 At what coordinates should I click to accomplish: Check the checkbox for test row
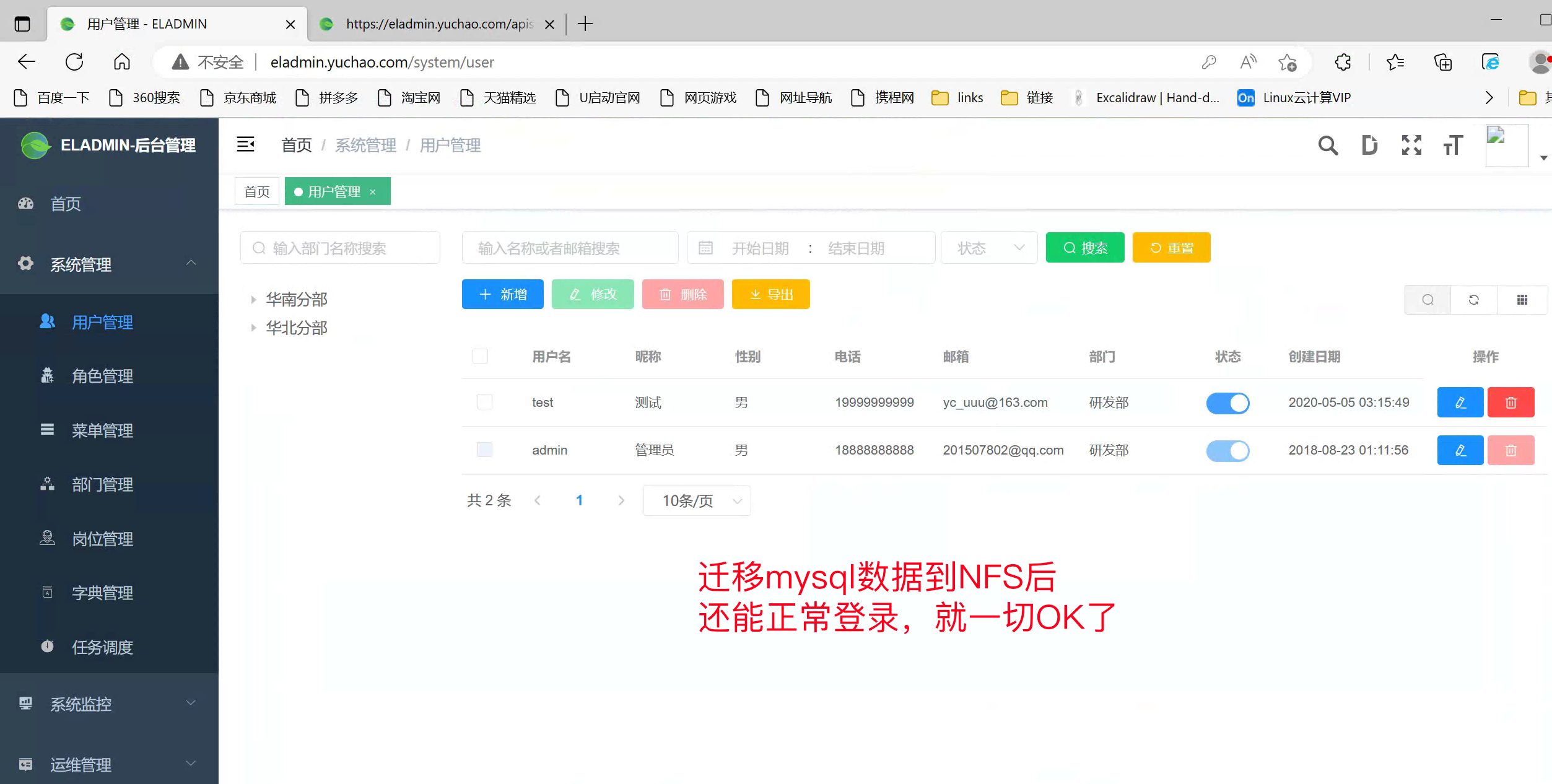(484, 402)
